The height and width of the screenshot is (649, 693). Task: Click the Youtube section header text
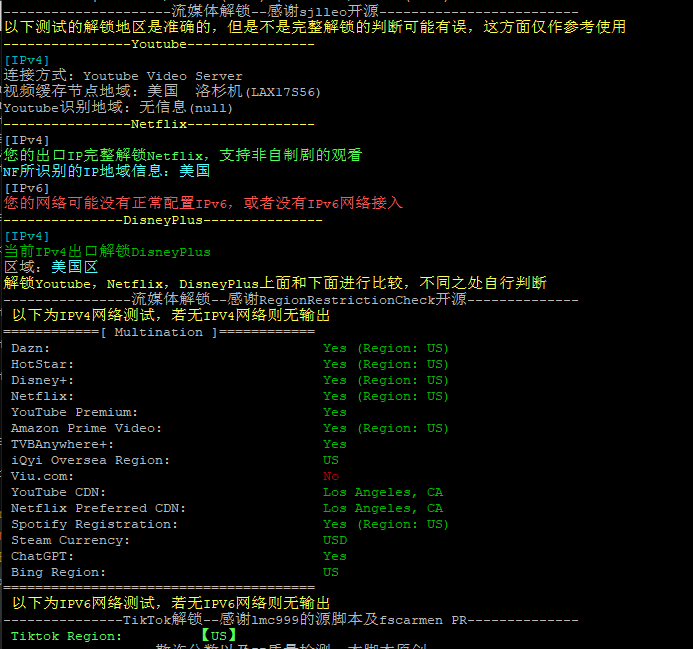[x=159, y=44]
